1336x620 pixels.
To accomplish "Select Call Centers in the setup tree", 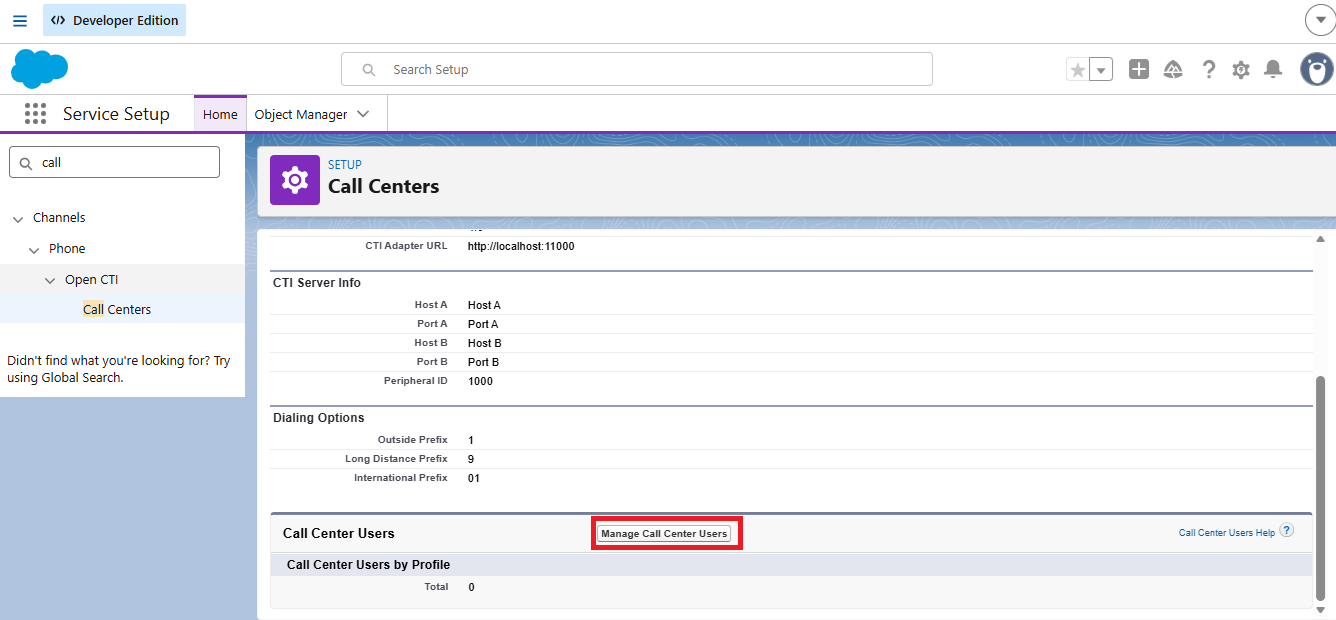I will pos(117,310).
